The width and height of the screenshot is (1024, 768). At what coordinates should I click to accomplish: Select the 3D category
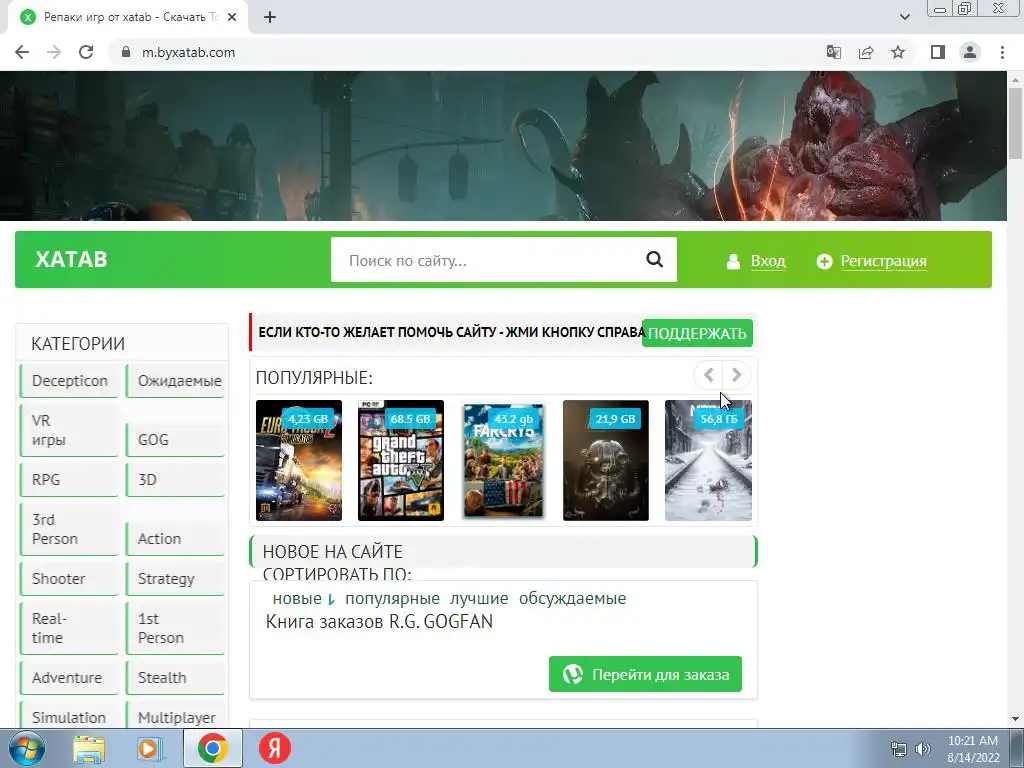pos(176,479)
